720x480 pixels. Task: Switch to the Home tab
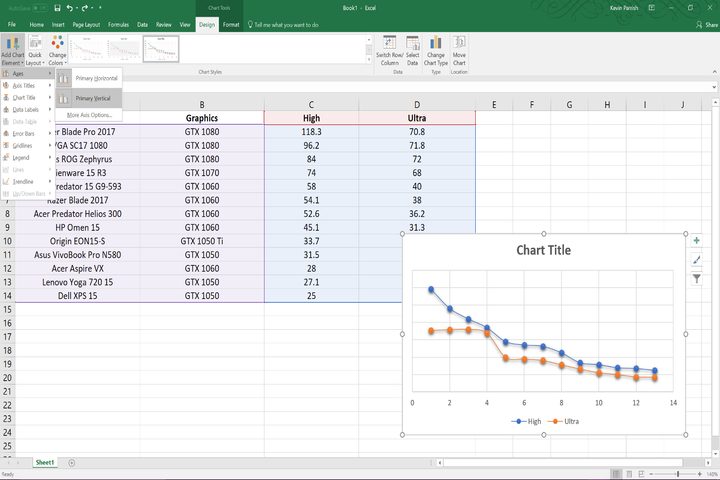pos(37,25)
